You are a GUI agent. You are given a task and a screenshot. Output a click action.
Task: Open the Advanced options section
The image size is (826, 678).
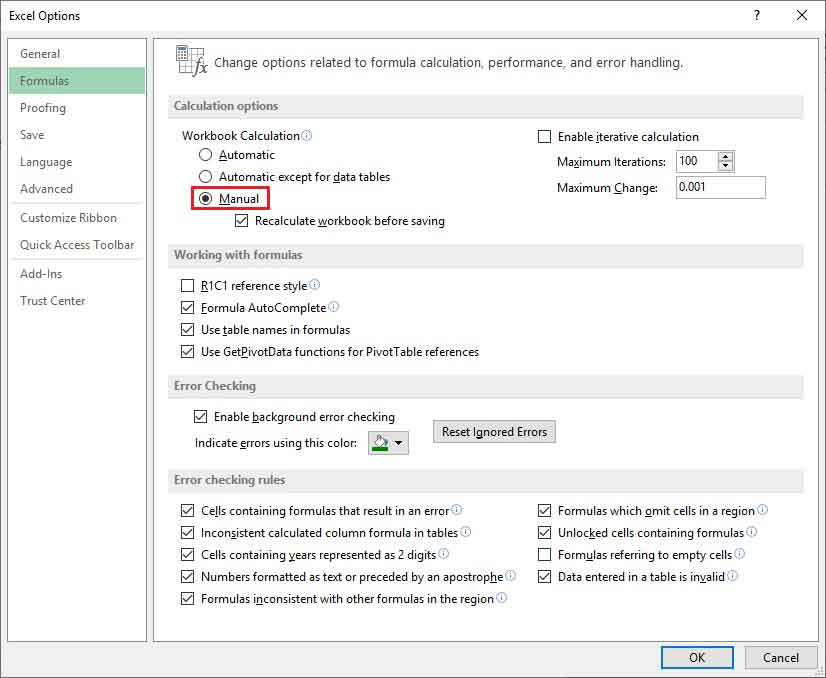pyautogui.click(x=46, y=189)
